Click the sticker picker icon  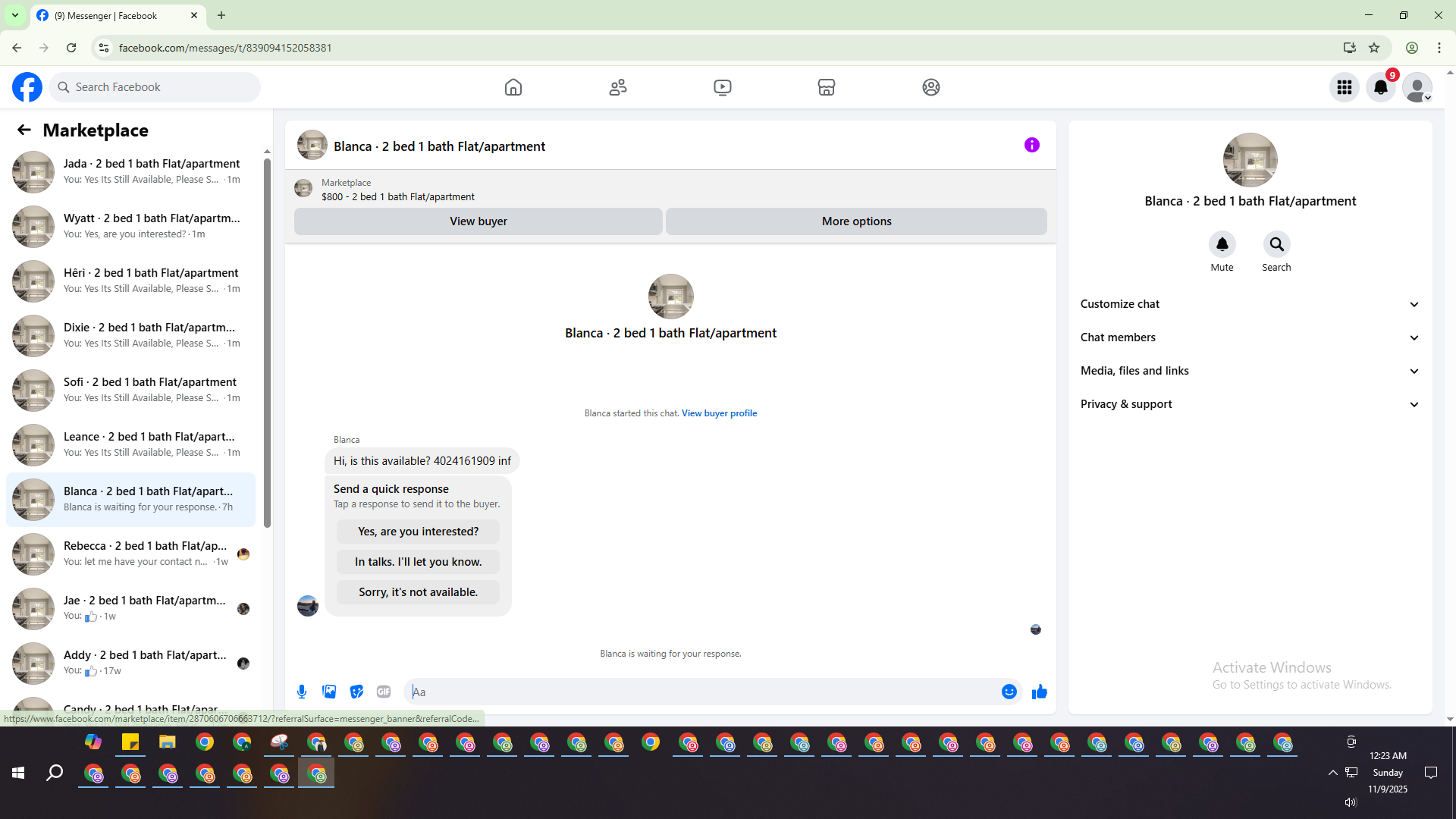[x=356, y=692]
